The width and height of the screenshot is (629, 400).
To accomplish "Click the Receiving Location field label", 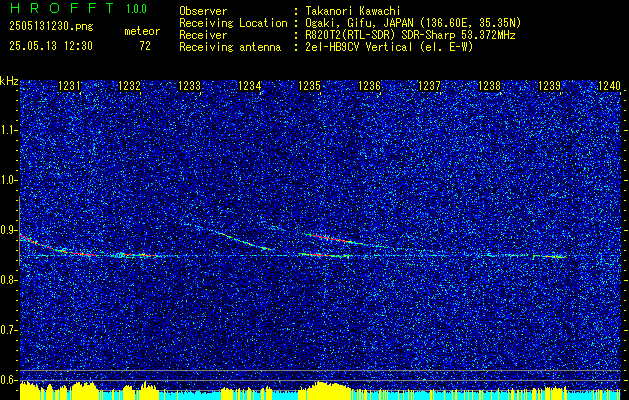I will coord(233,23).
